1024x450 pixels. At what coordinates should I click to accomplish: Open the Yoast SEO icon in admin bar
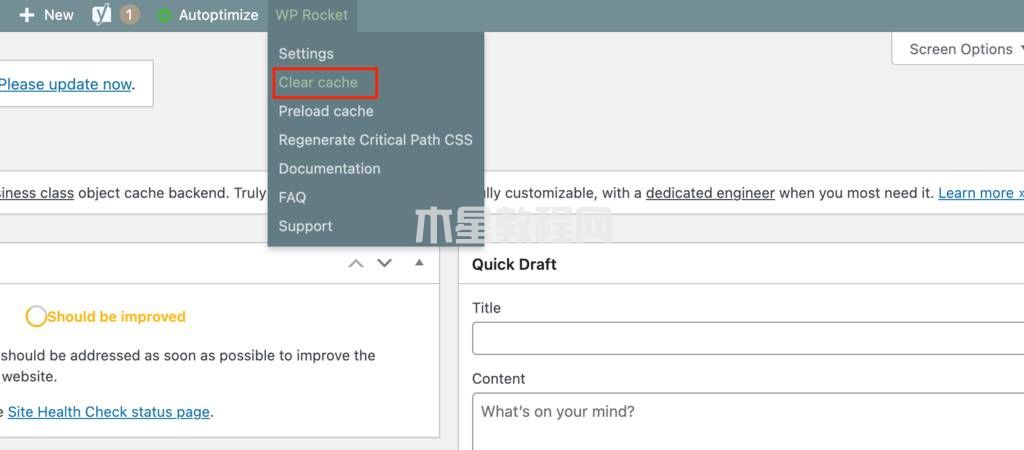(102, 15)
